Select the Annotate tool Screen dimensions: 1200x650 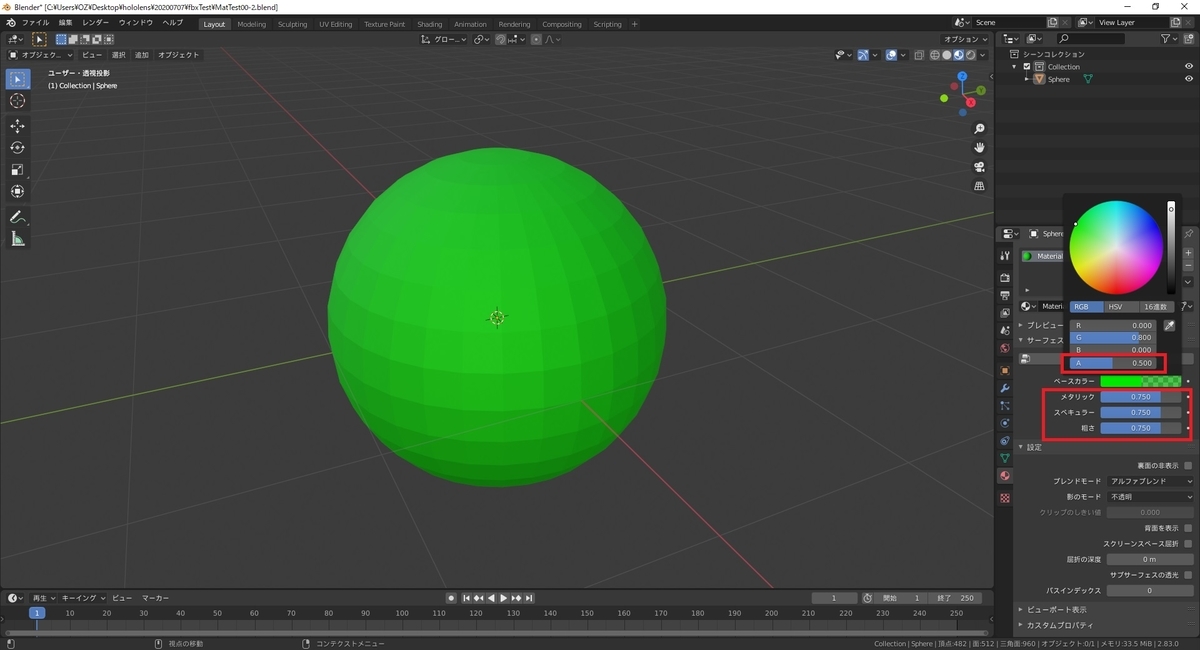pyautogui.click(x=18, y=217)
